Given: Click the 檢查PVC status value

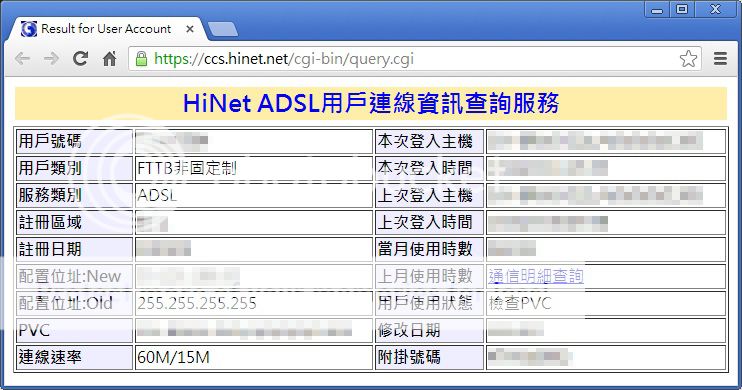Looking at the screenshot, I should [520, 303].
